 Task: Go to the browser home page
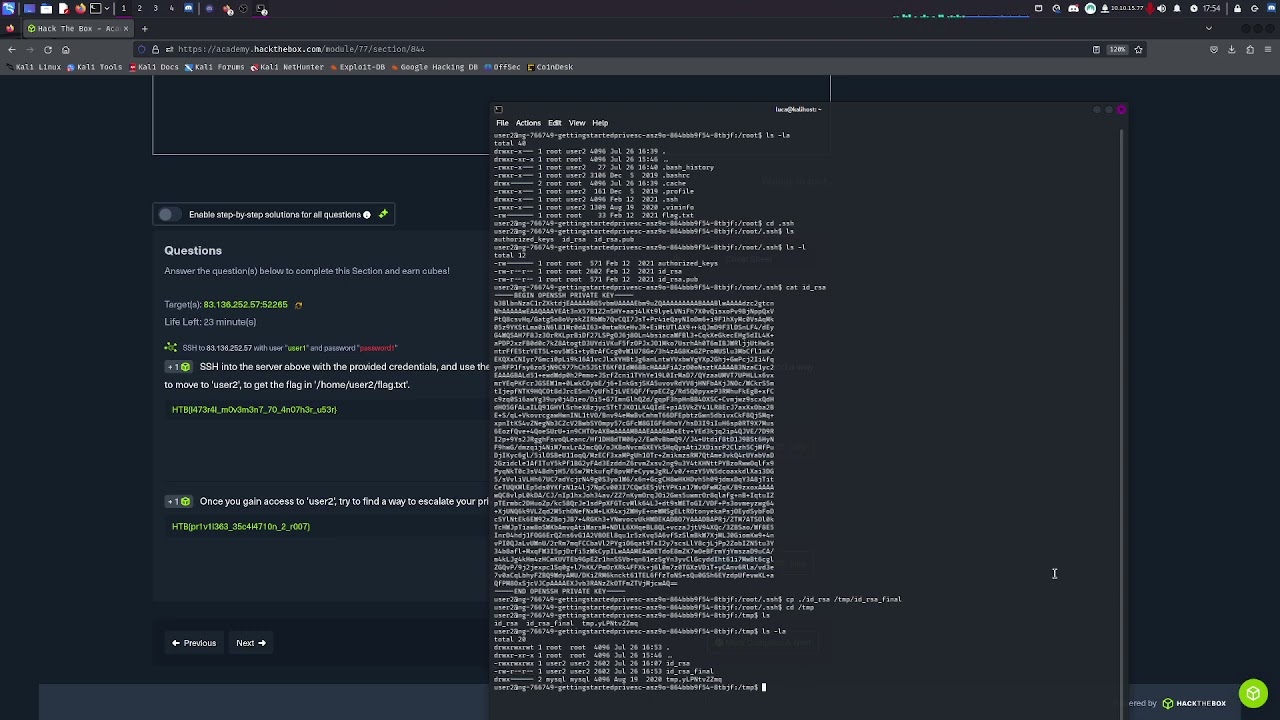click(65, 49)
